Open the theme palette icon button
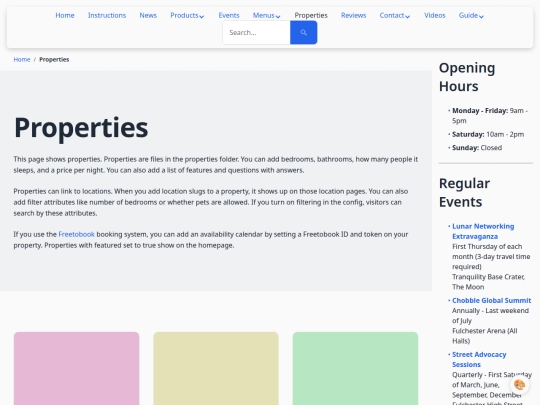 pyautogui.click(x=519, y=385)
